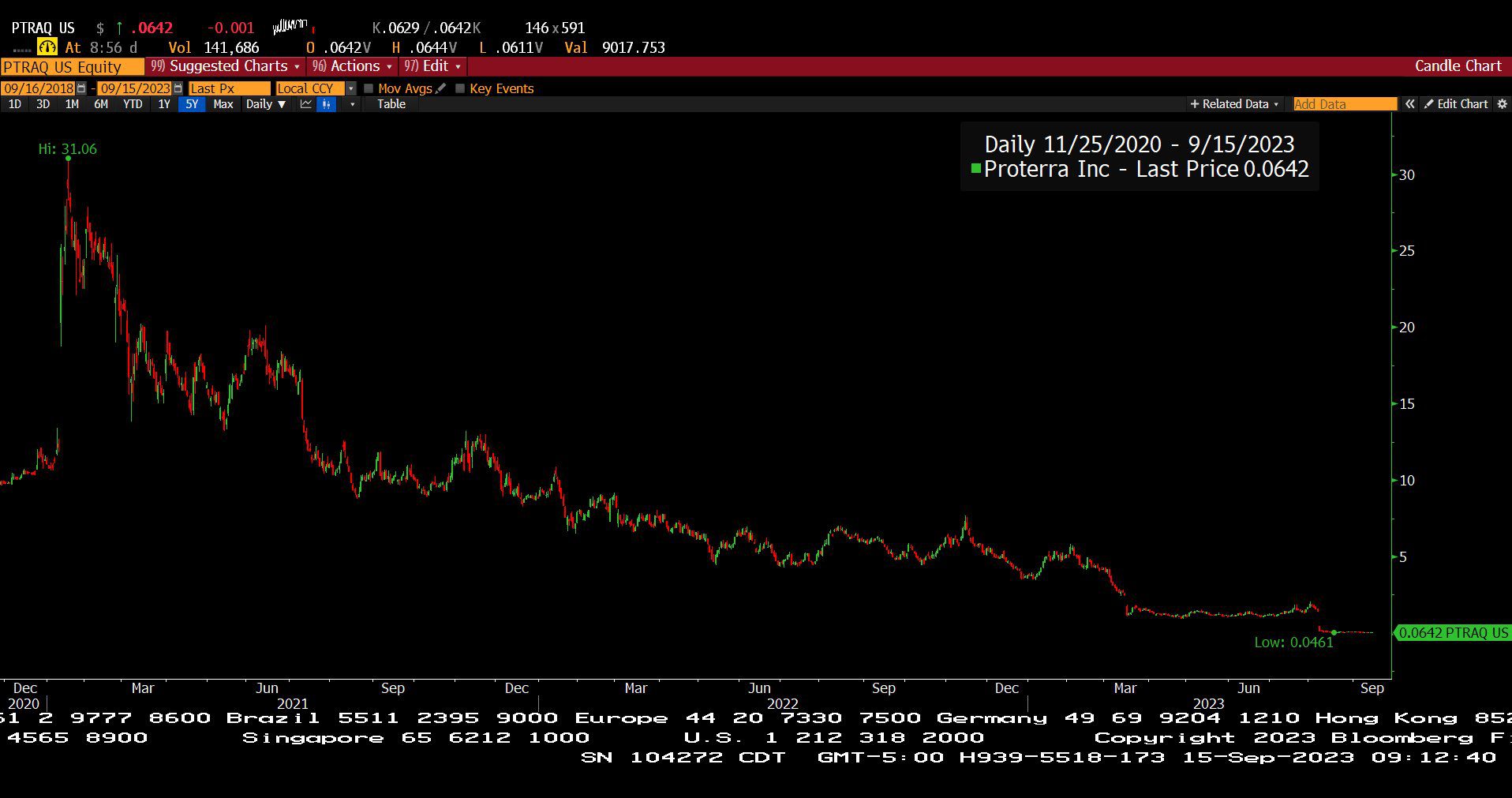Screen dimensions: 1512x798
Task: Click the -0.001 net change value
Action: (230, 28)
